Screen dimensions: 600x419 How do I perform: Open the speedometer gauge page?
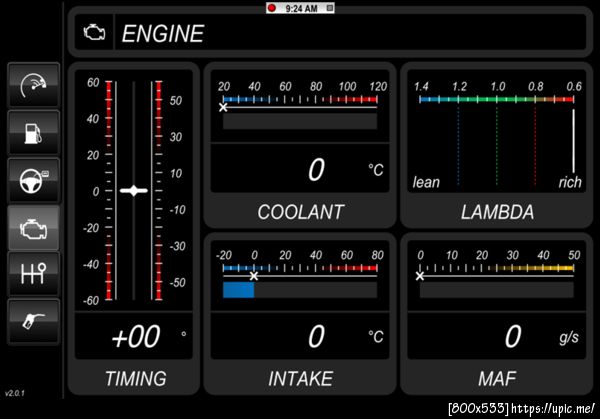tap(34, 85)
